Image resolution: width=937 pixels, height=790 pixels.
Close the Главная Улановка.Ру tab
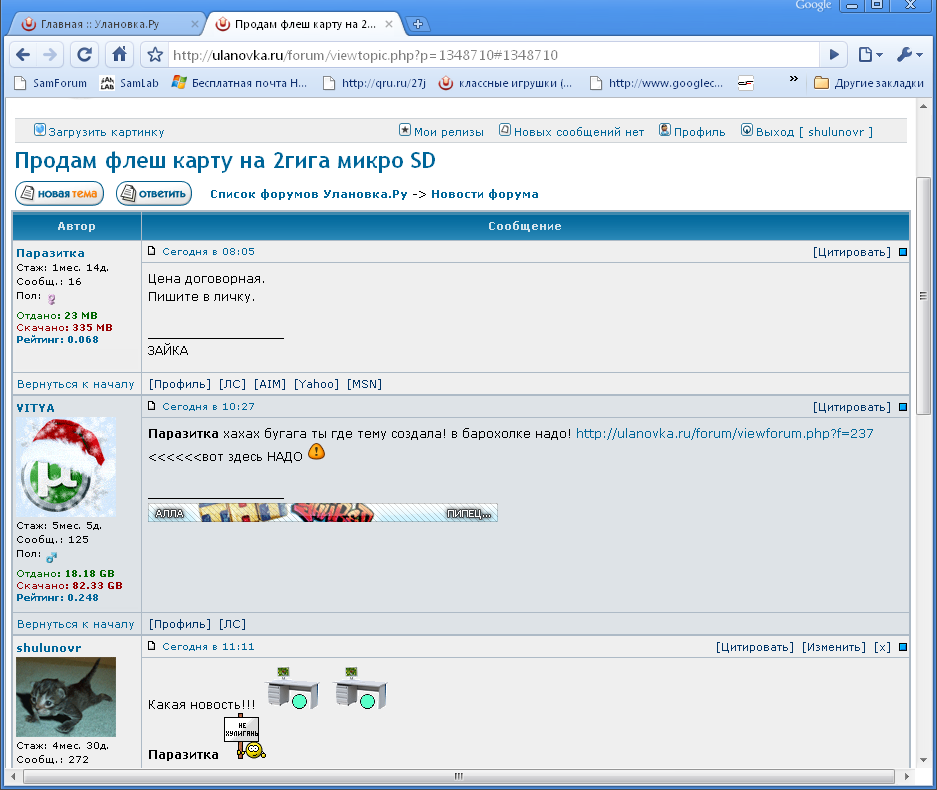194,24
